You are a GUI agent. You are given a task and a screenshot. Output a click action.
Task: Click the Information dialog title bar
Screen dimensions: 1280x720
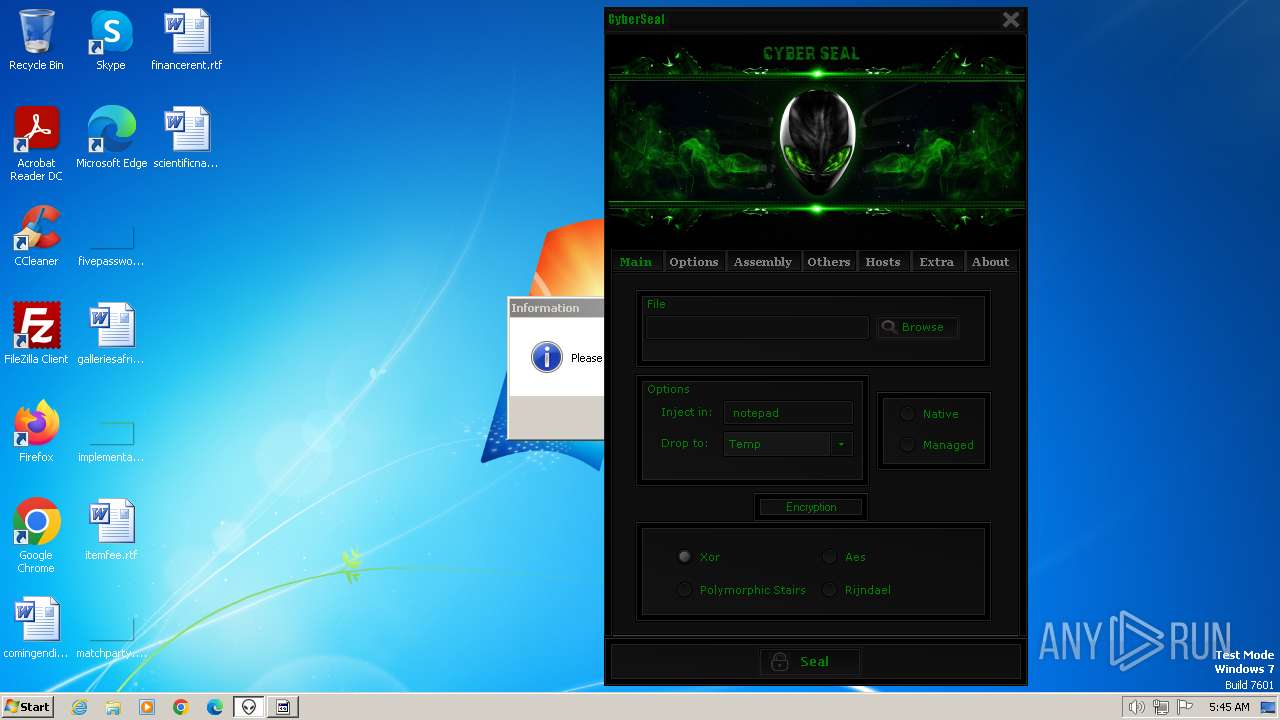point(557,308)
